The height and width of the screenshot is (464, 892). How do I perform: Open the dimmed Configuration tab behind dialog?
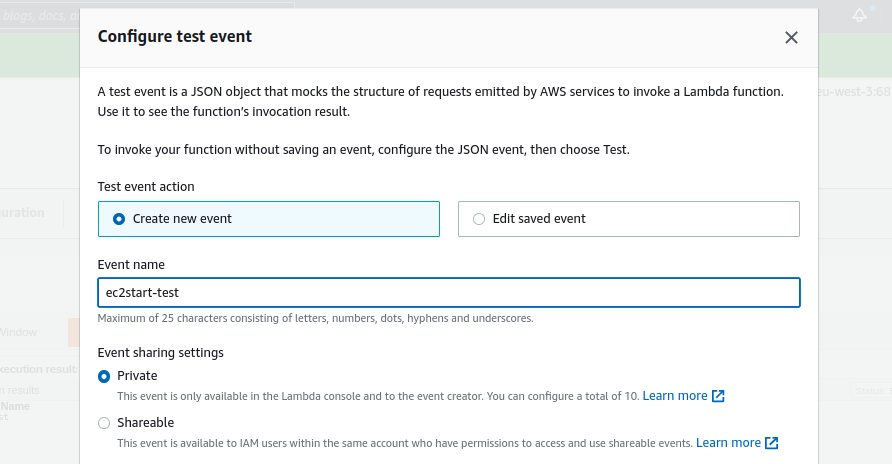[22, 213]
